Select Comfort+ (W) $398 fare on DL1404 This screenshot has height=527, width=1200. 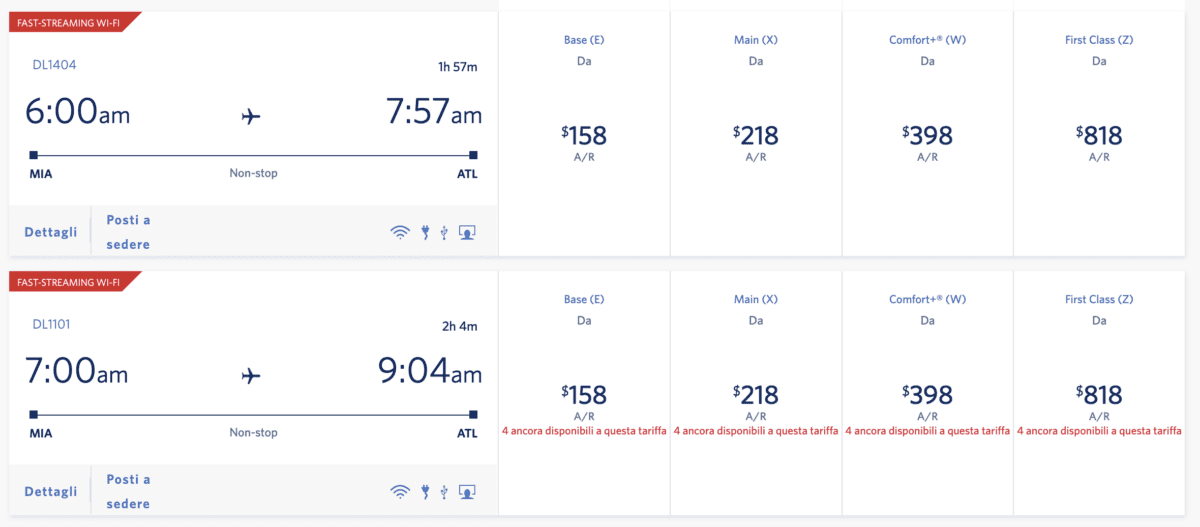927,133
